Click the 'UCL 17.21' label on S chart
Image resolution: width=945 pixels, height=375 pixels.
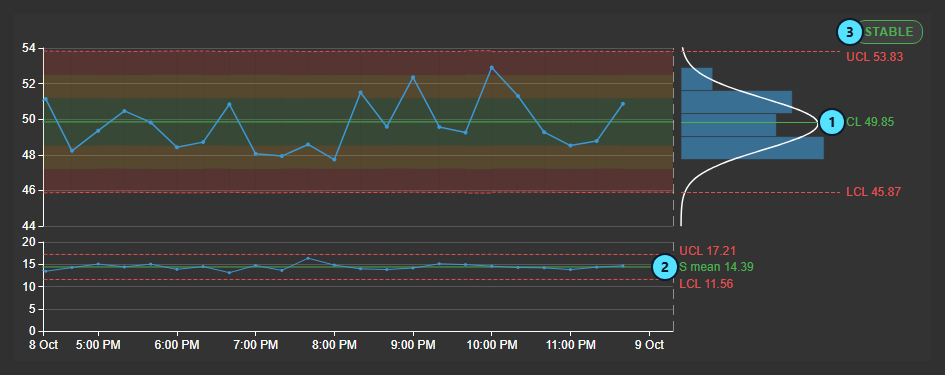(x=708, y=250)
